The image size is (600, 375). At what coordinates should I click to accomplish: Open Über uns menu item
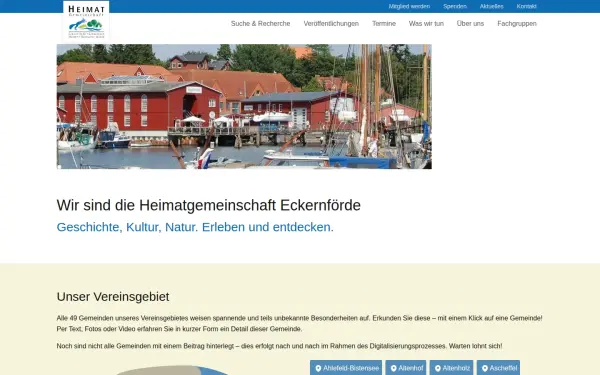[x=470, y=24]
